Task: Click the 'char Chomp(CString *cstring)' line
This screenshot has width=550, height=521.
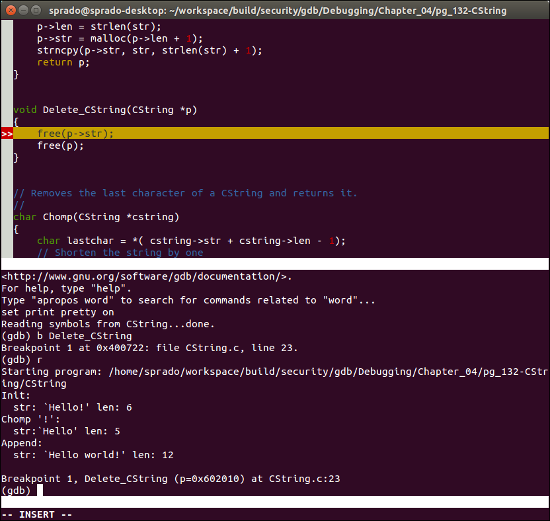Action: 96,217
